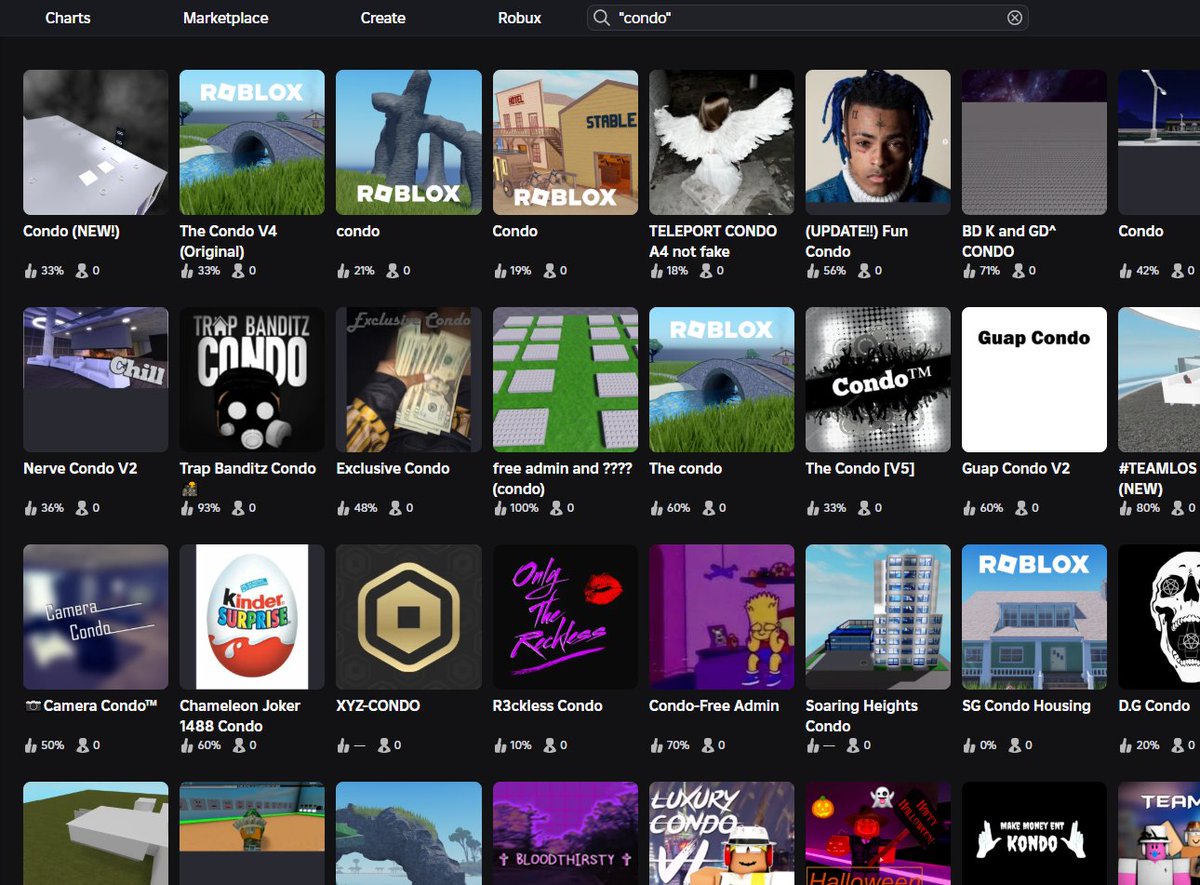
Task: Open the free admin (condo) grass thumbnail
Action: (x=565, y=379)
